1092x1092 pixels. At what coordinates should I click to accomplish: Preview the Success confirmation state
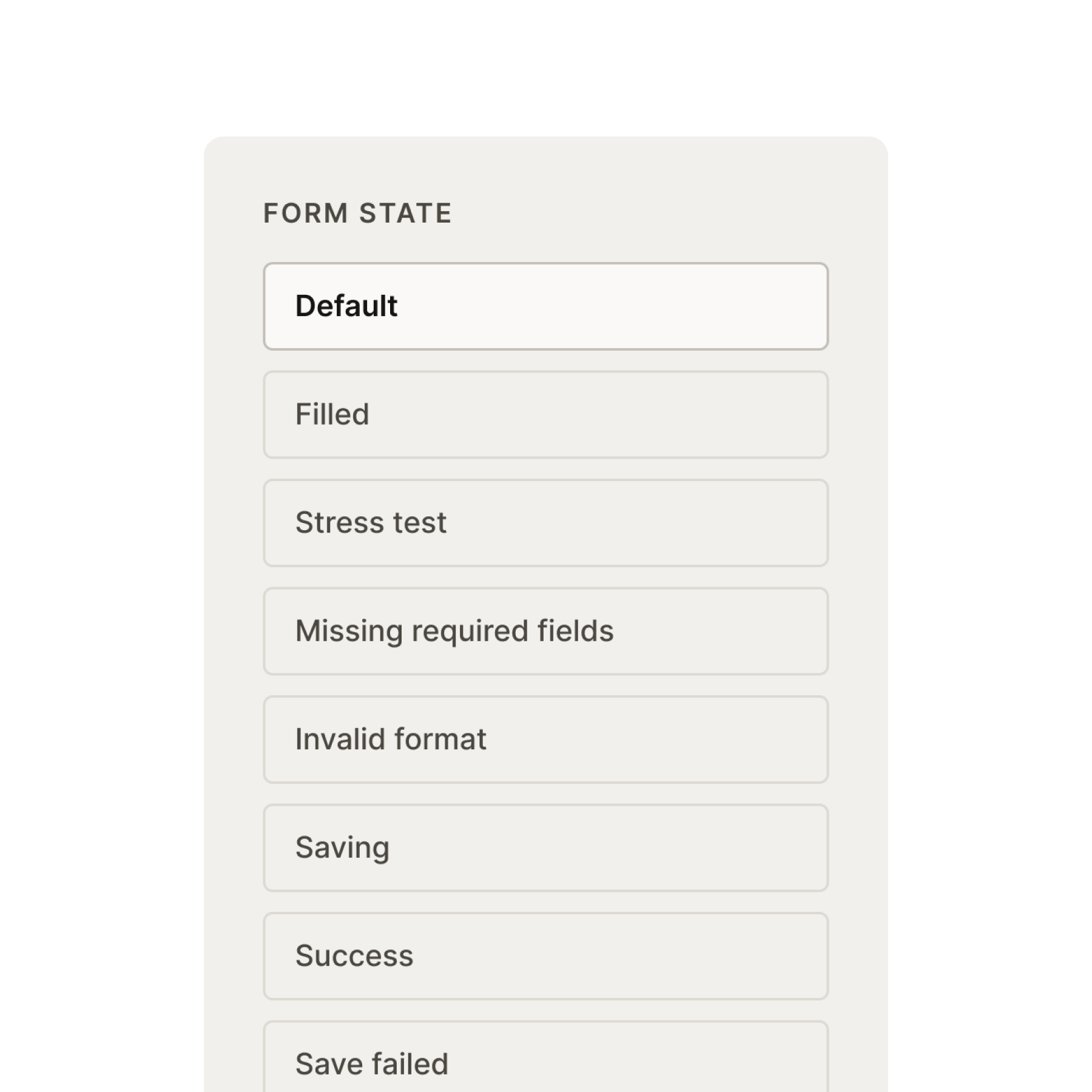[x=545, y=956]
